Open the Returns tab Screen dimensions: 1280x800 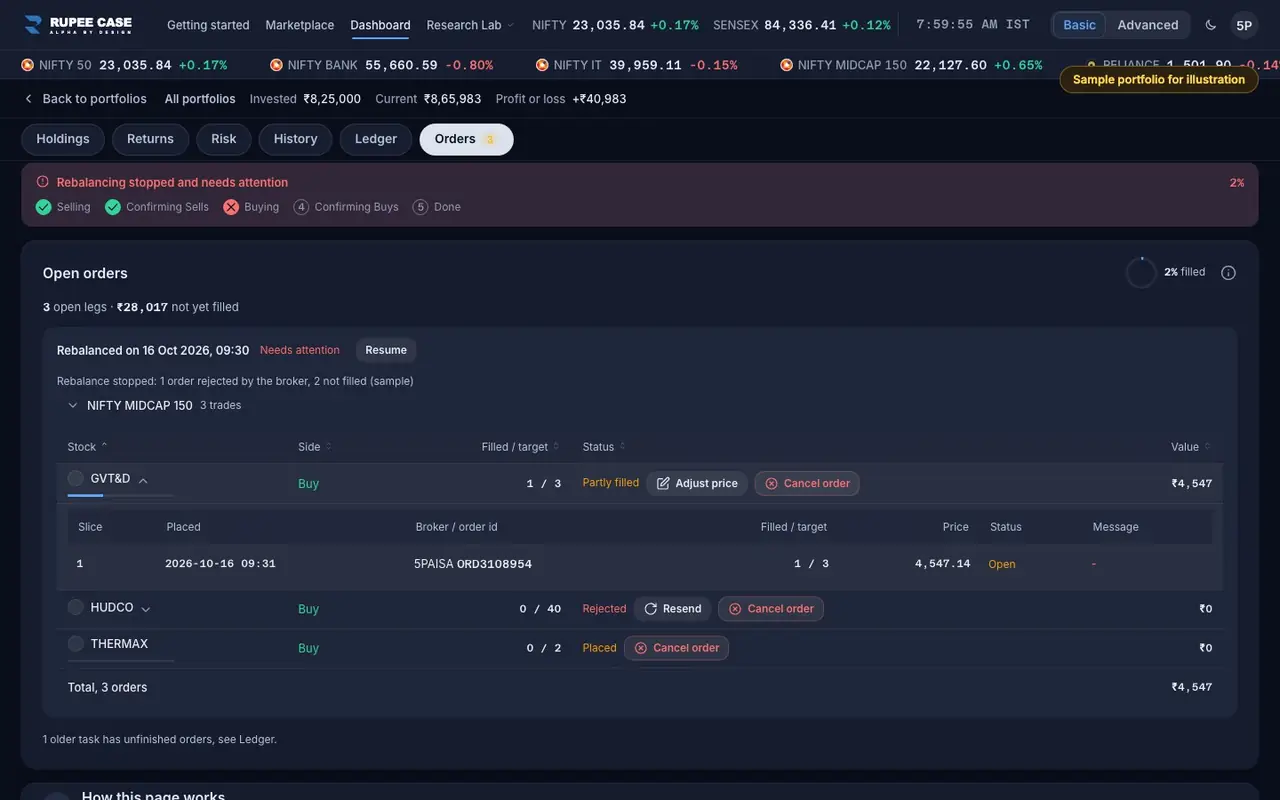coord(150,139)
